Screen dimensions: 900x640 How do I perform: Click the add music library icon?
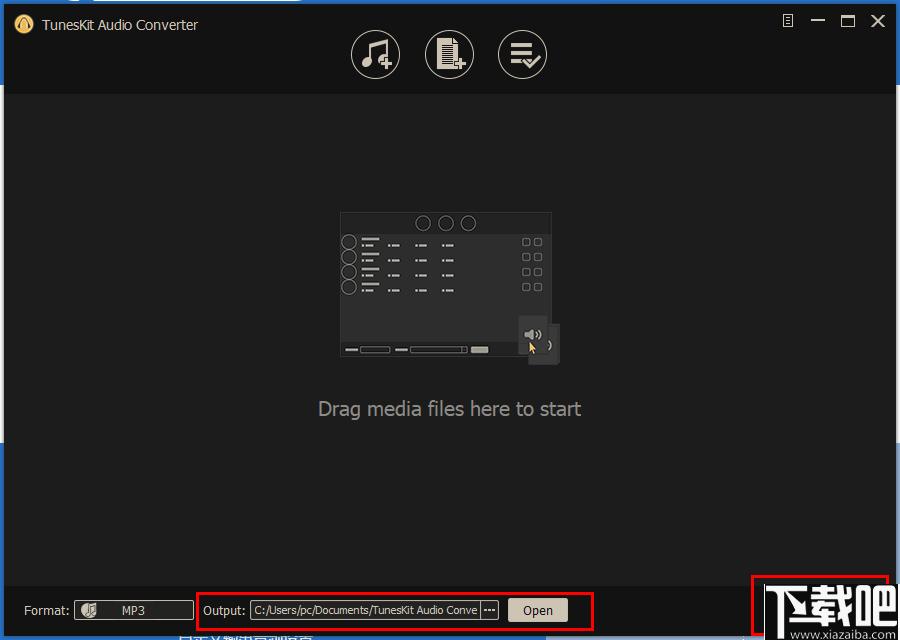click(x=375, y=54)
